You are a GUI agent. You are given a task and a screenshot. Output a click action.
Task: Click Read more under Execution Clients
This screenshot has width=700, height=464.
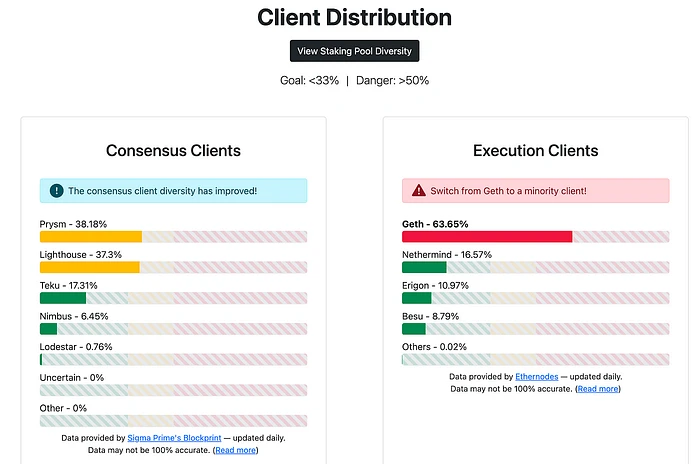click(598, 388)
